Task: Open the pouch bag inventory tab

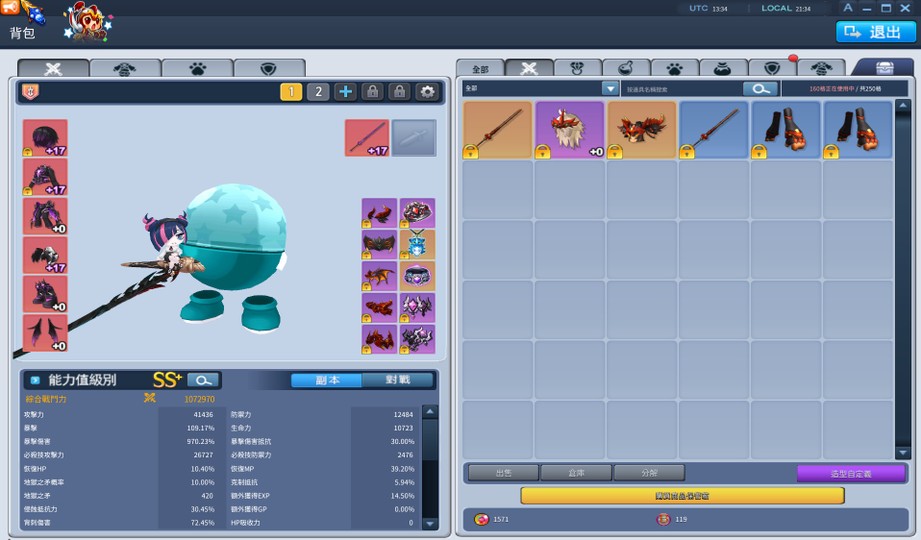Action: (723, 69)
